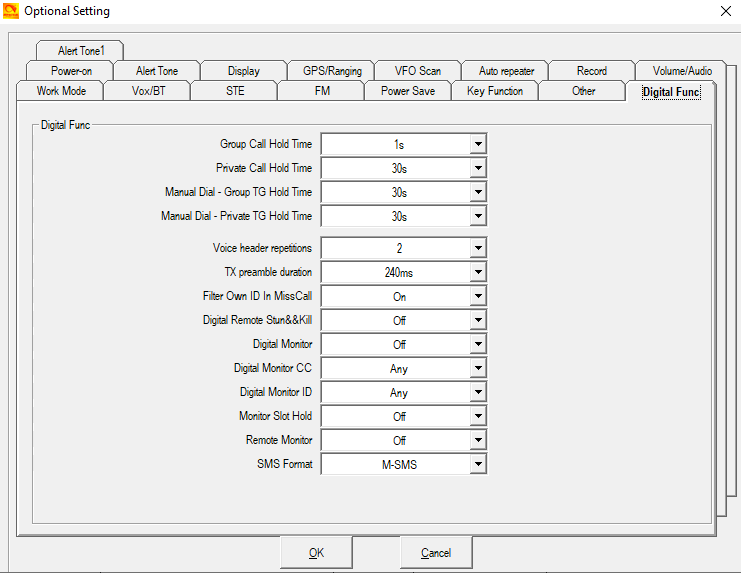Image resolution: width=741 pixels, height=573 pixels.
Task: Switch to Auto repeater tab
Action: (506, 71)
